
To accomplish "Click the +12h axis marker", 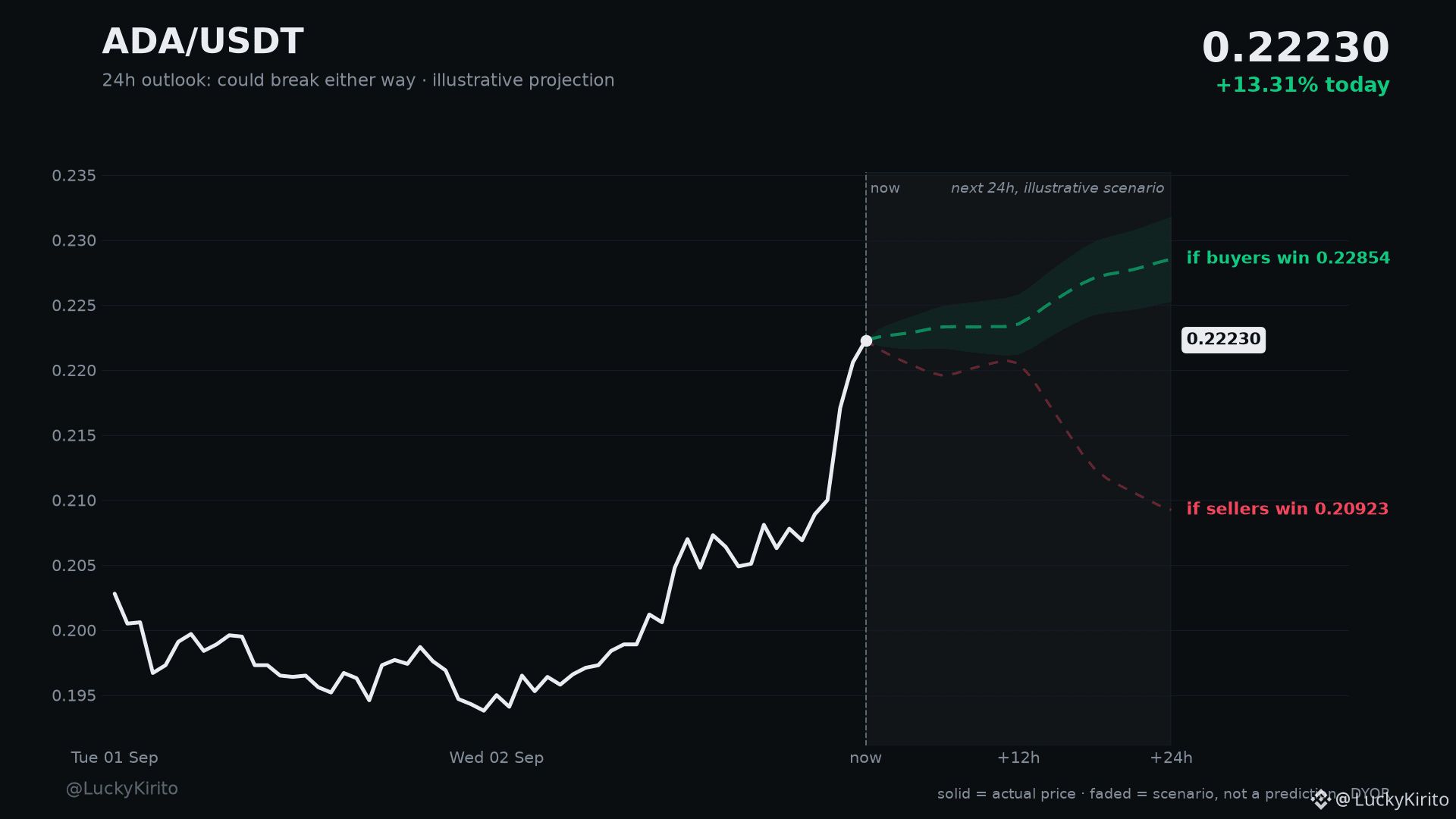I will (x=1018, y=758).
